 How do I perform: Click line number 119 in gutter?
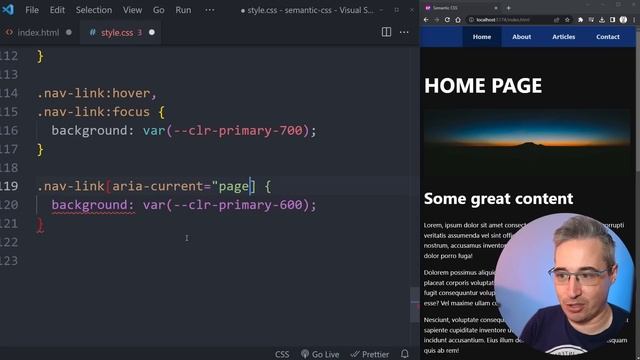tap(9, 186)
